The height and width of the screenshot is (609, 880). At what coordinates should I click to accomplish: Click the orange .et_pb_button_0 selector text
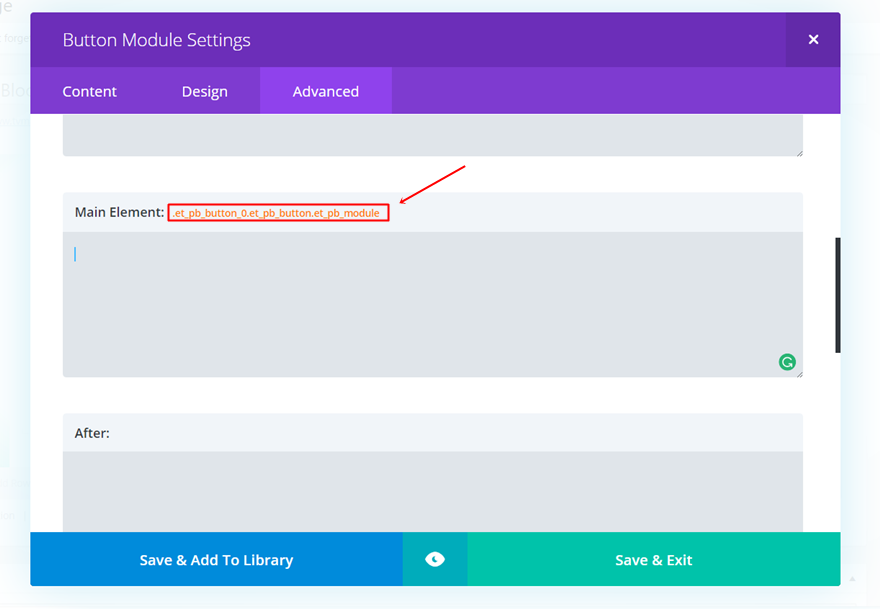pyautogui.click(x=277, y=213)
